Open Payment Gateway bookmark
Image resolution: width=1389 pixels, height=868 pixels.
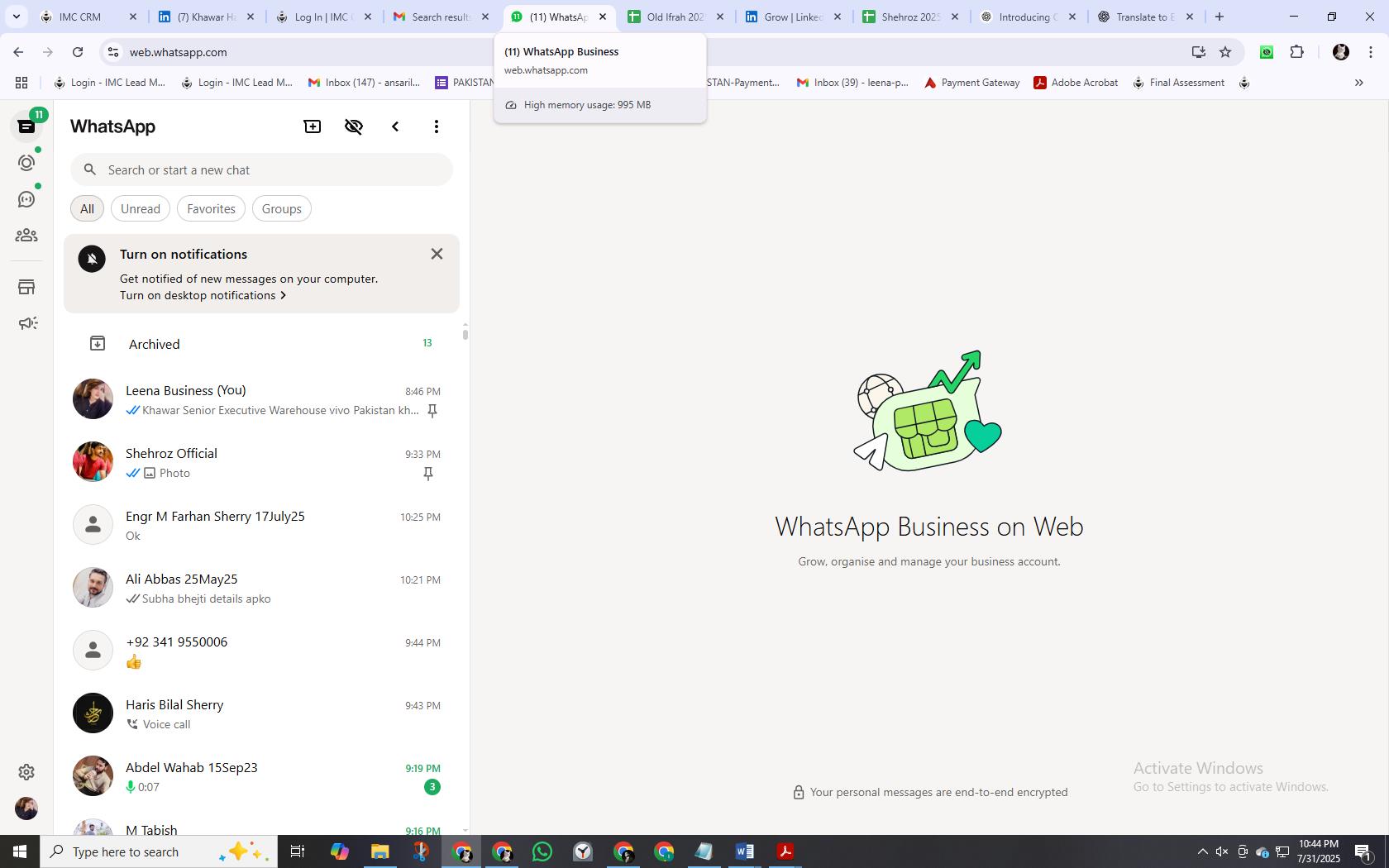[972, 83]
